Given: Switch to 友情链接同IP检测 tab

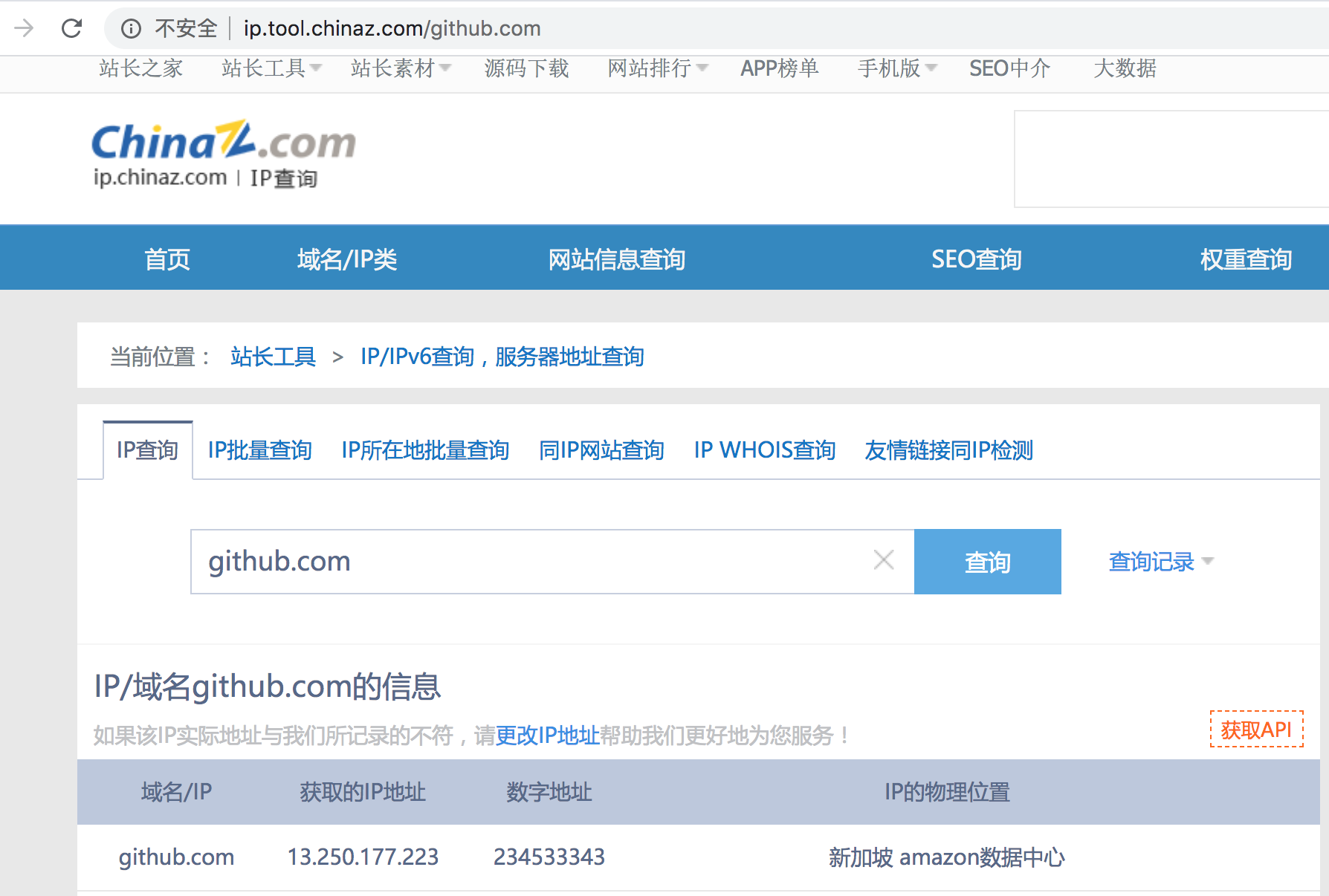Looking at the screenshot, I should [x=949, y=450].
